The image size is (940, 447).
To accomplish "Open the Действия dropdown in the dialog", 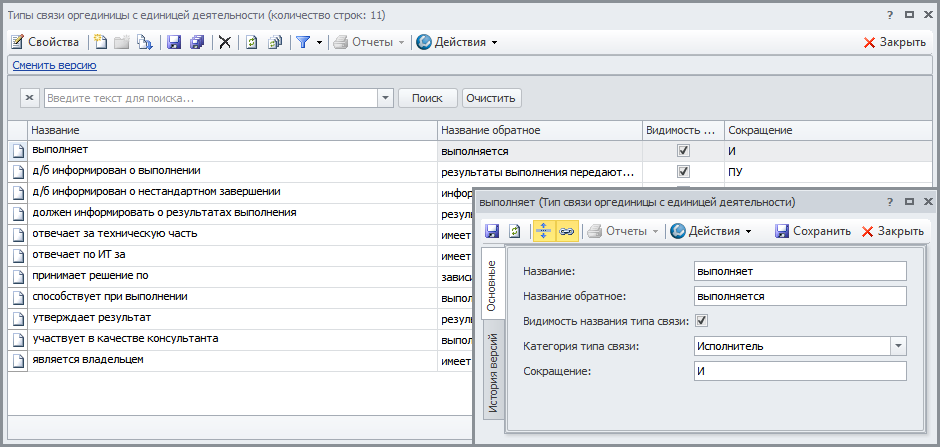I will pyautogui.click(x=710, y=231).
